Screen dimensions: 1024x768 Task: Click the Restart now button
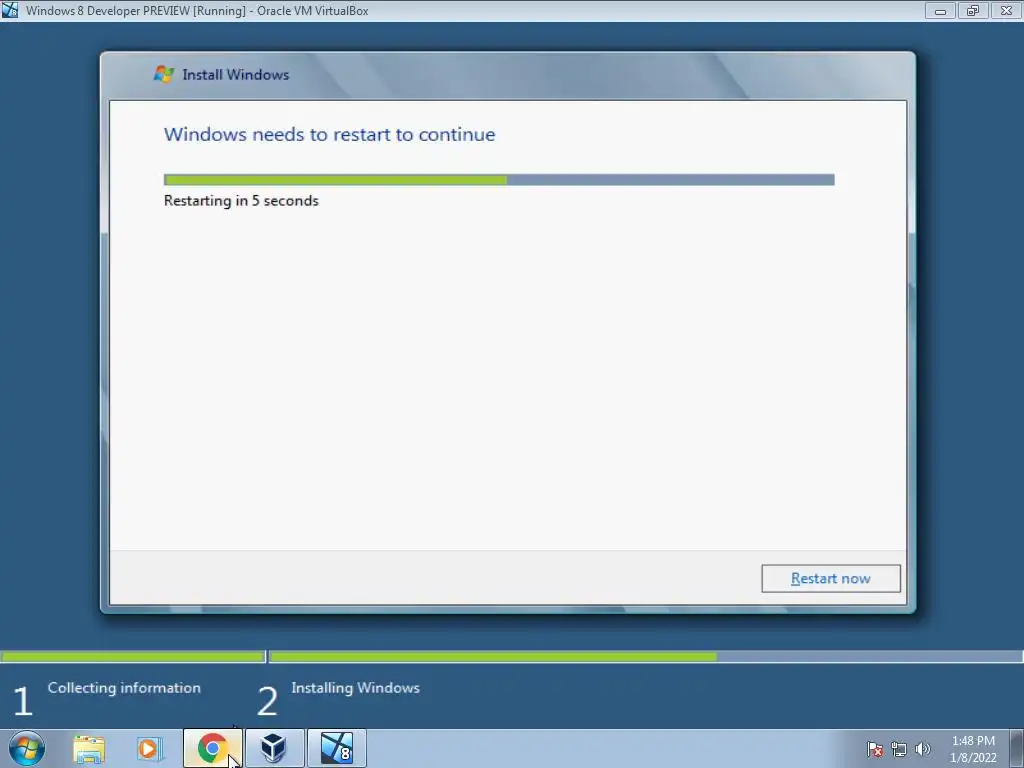click(x=831, y=579)
